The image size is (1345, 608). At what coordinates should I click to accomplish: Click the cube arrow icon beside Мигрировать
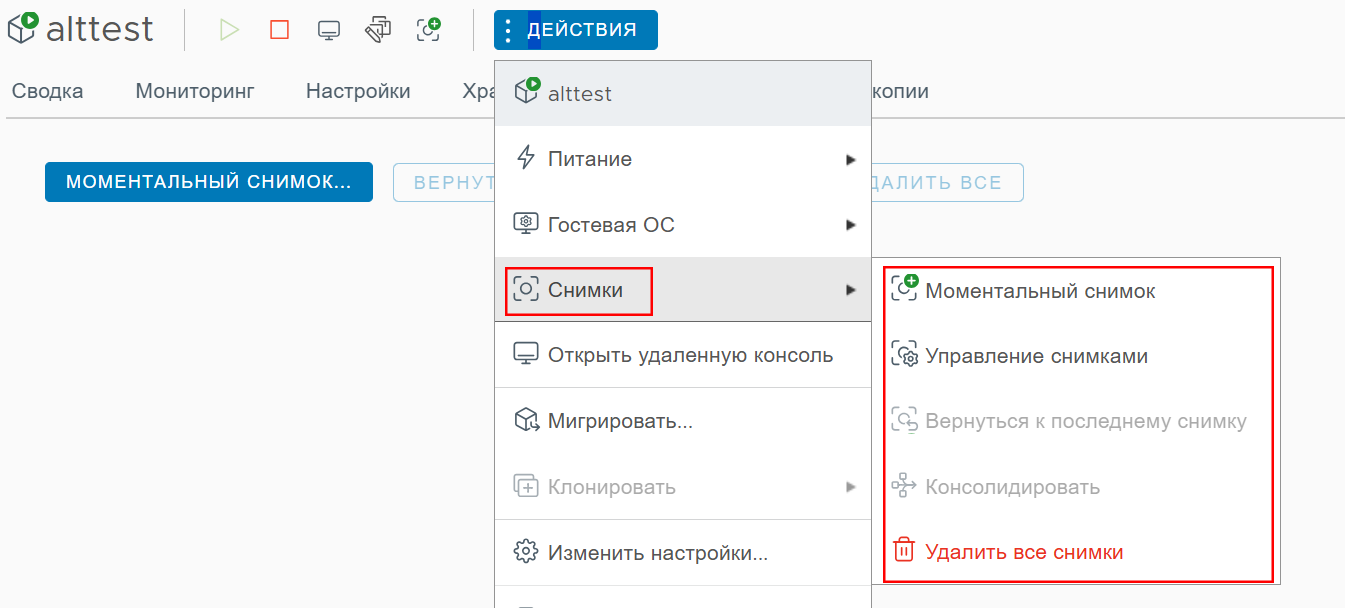(526, 420)
